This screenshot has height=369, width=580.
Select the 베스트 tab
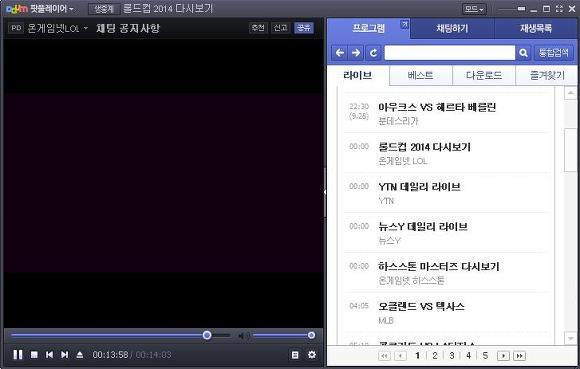(421, 75)
